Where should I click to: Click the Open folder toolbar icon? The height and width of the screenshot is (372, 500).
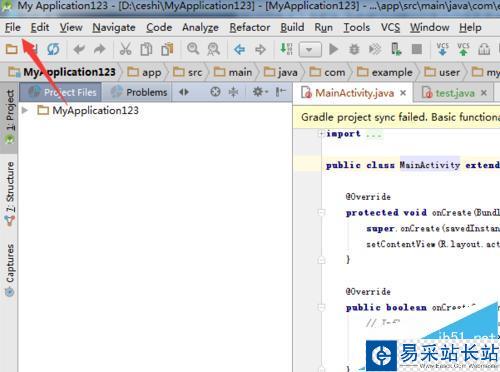(x=12, y=49)
